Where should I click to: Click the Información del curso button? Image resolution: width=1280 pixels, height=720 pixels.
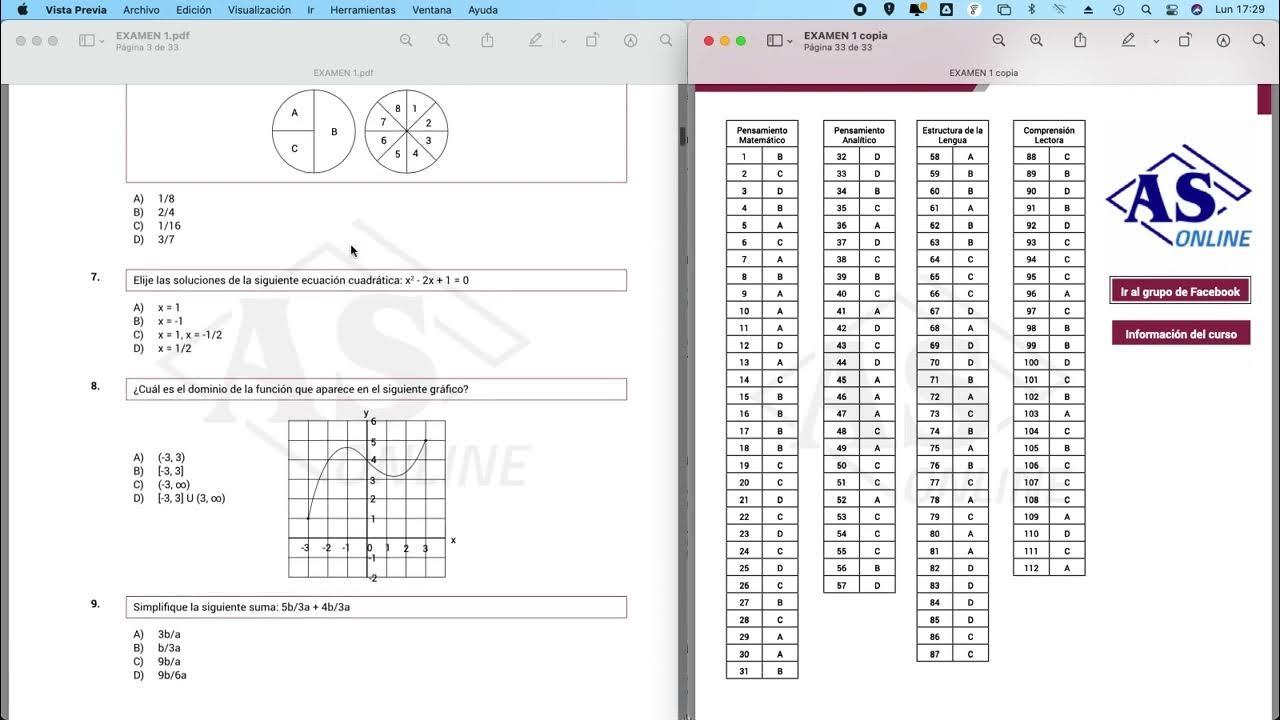tap(1181, 334)
